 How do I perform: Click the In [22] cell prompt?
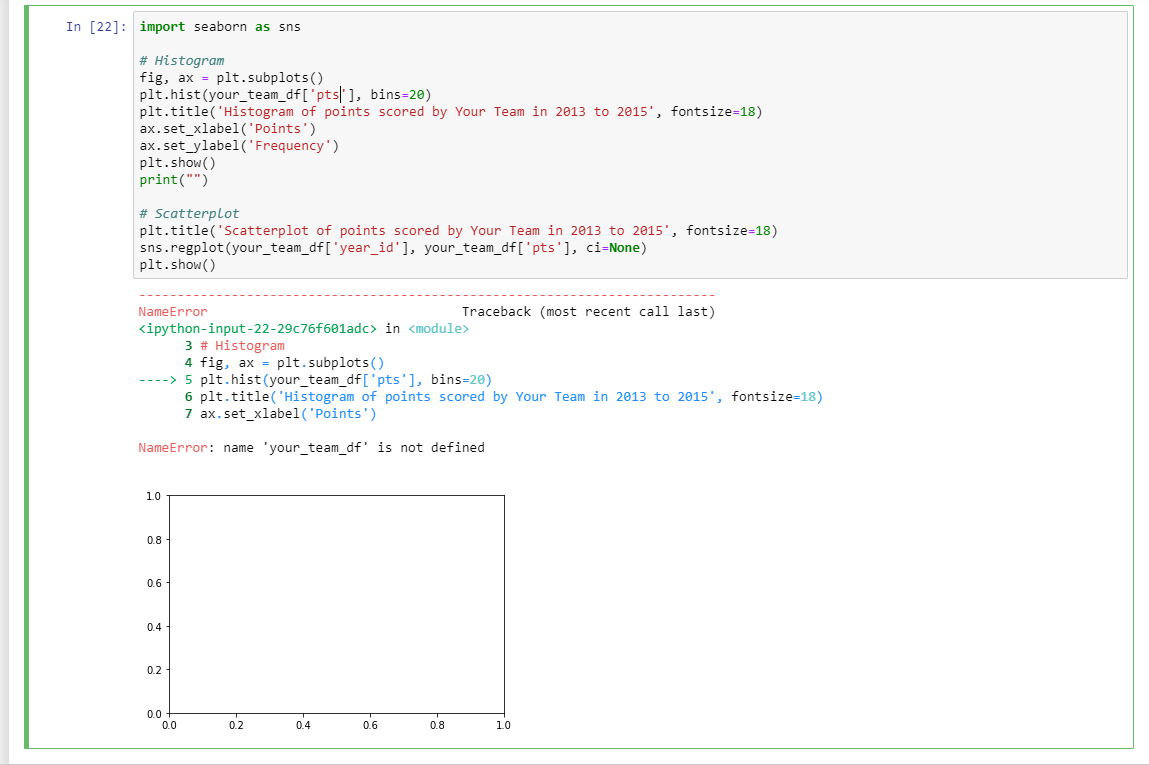point(95,27)
